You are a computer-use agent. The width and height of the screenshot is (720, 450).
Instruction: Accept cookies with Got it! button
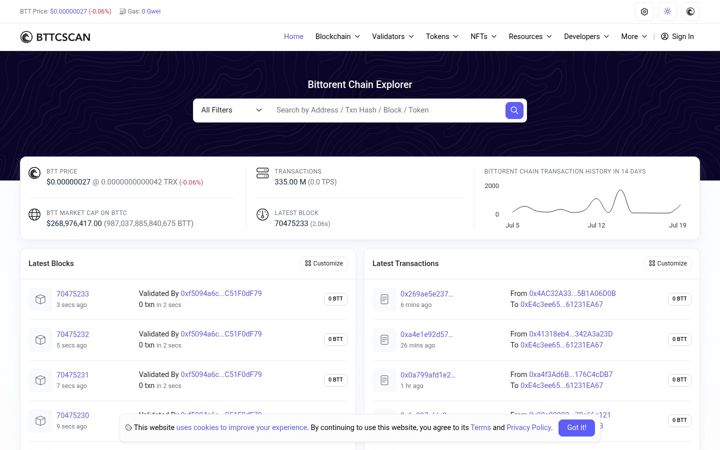click(x=576, y=428)
